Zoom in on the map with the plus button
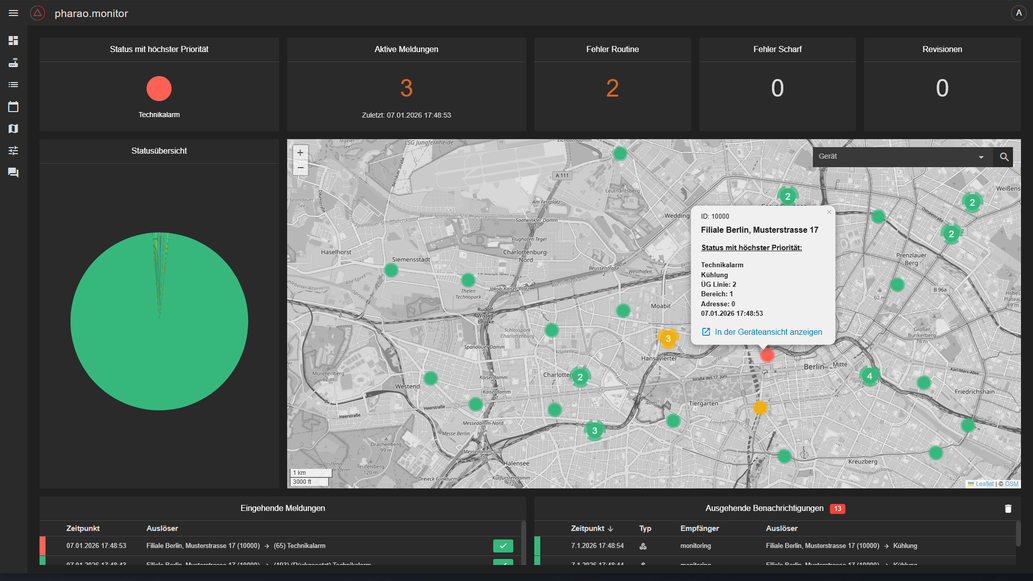Viewport: 1033px width, 581px height. click(x=300, y=153)
